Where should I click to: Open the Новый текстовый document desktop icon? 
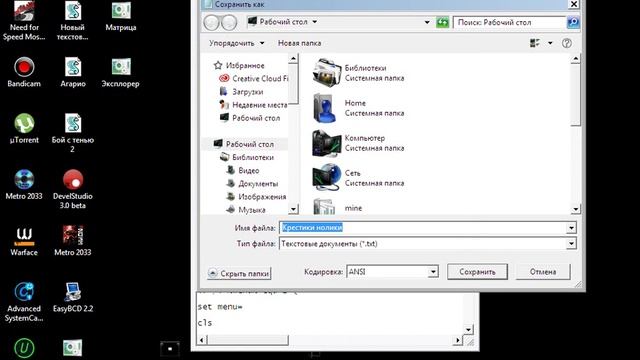click(73, 20)
